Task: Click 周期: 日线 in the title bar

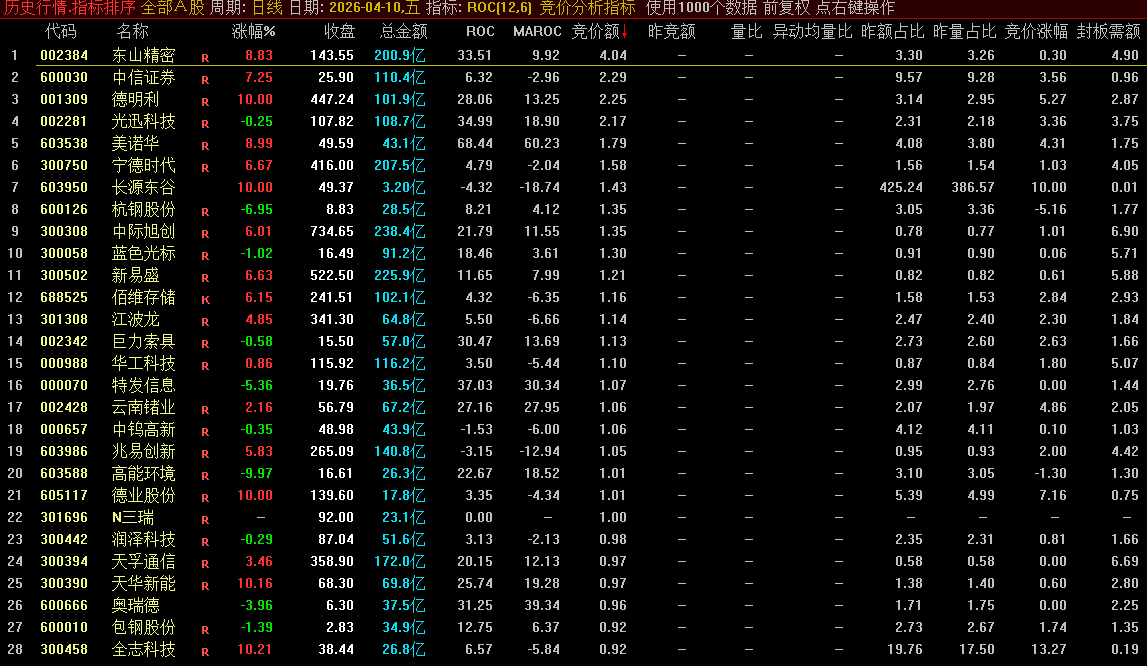Action: tap(246, 8)
